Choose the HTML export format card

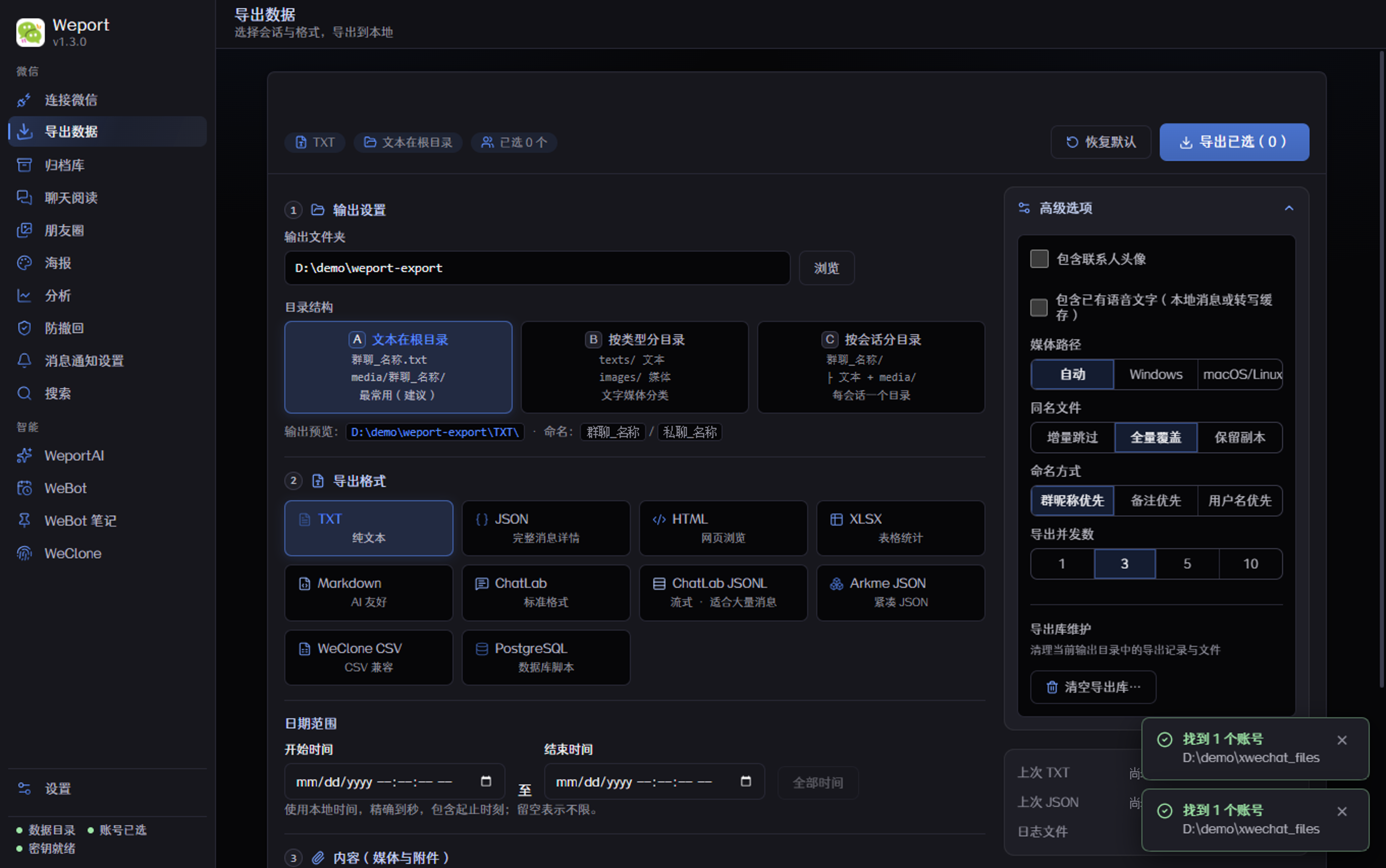tap(724, 528)
